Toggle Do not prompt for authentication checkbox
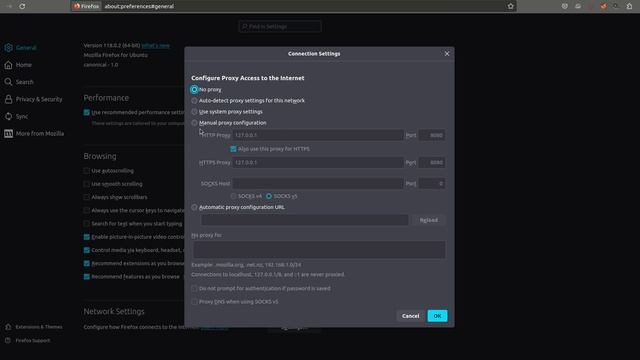Screen dimensions: 640x360 click(194, 289)
